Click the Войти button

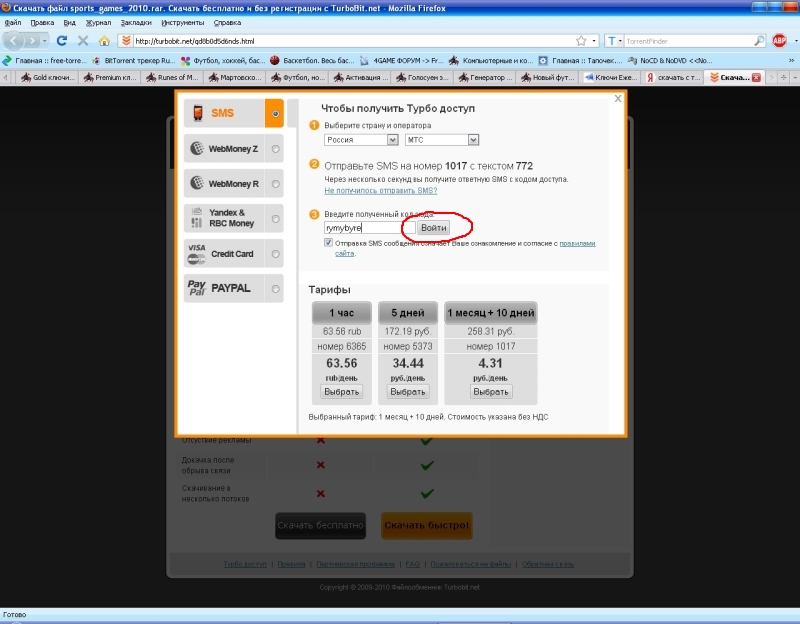(433, 228)
